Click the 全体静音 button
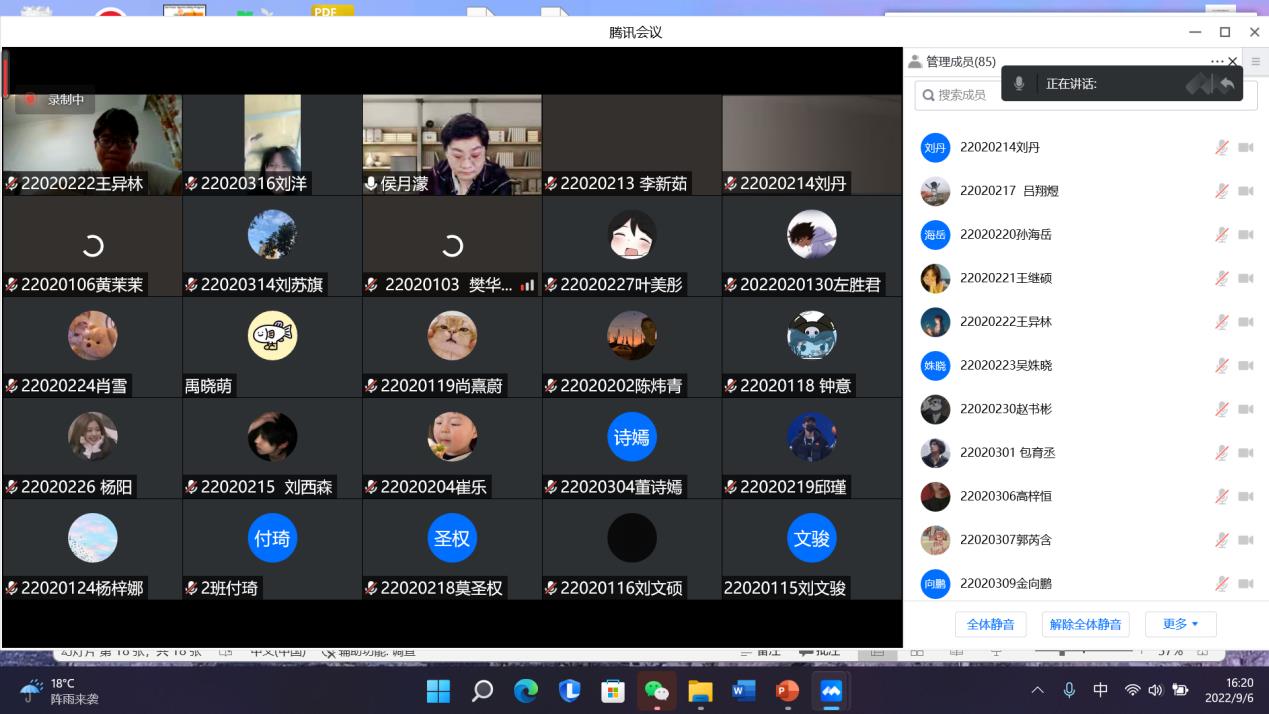The image size is (1269, 714). pyautogui.click(x=991, y=624)
